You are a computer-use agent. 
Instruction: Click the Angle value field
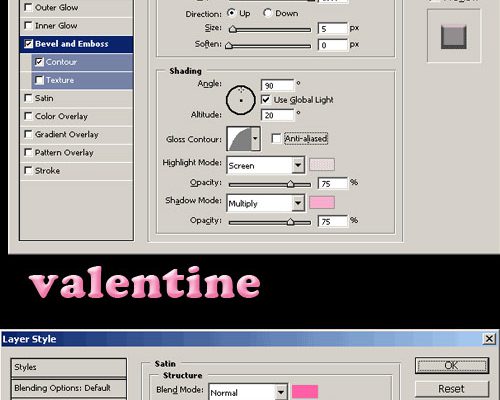point(277,85)
